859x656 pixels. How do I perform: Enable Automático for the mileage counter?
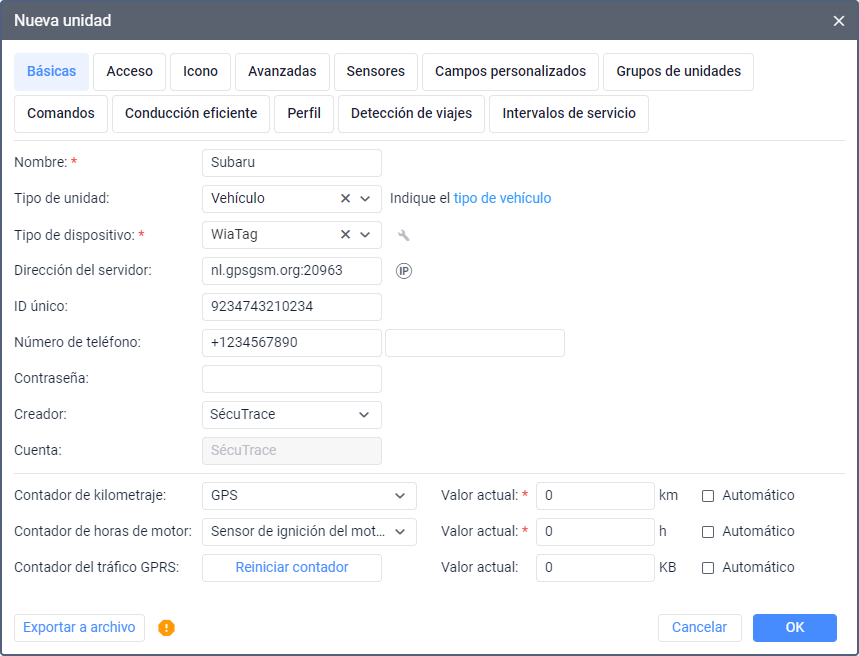click(x=708, y=495)
